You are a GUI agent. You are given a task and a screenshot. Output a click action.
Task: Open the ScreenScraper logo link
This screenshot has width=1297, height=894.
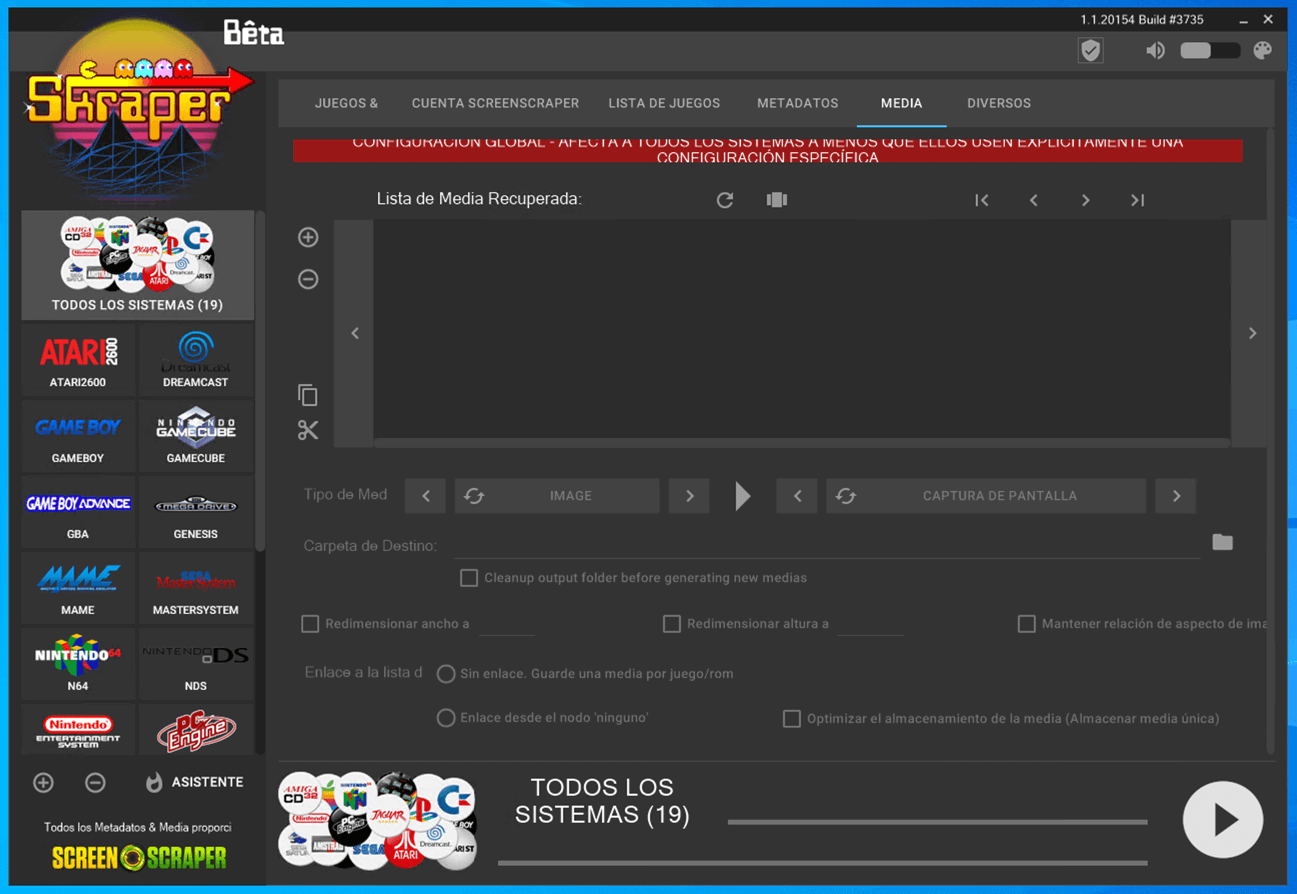[138, 857]
